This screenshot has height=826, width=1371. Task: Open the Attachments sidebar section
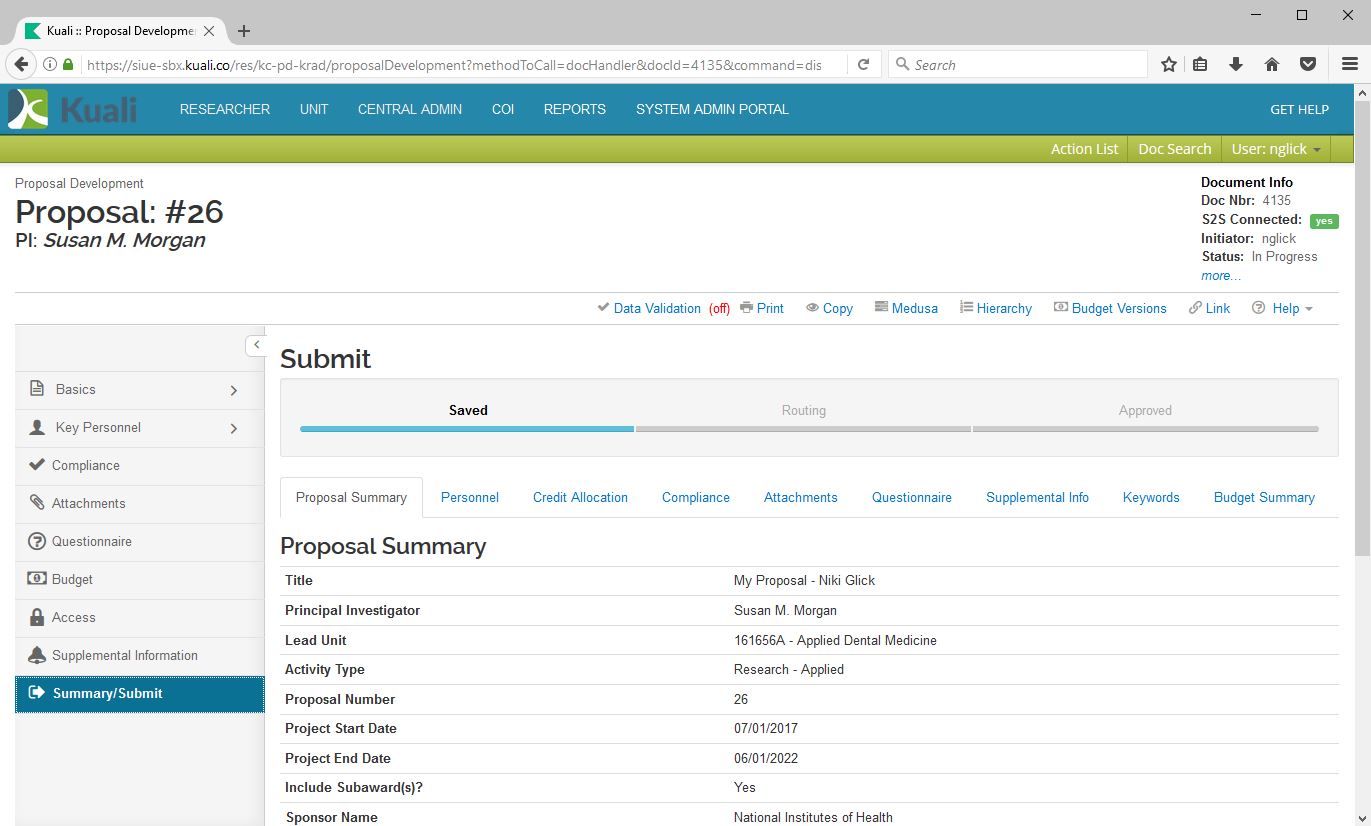click(88, 503)
